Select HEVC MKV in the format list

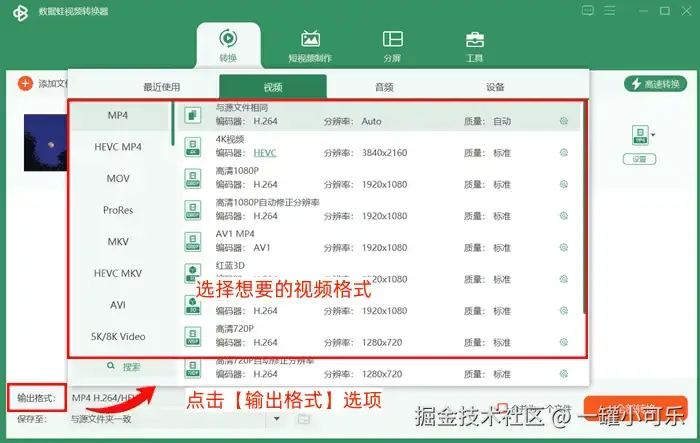tap(118, 273)
